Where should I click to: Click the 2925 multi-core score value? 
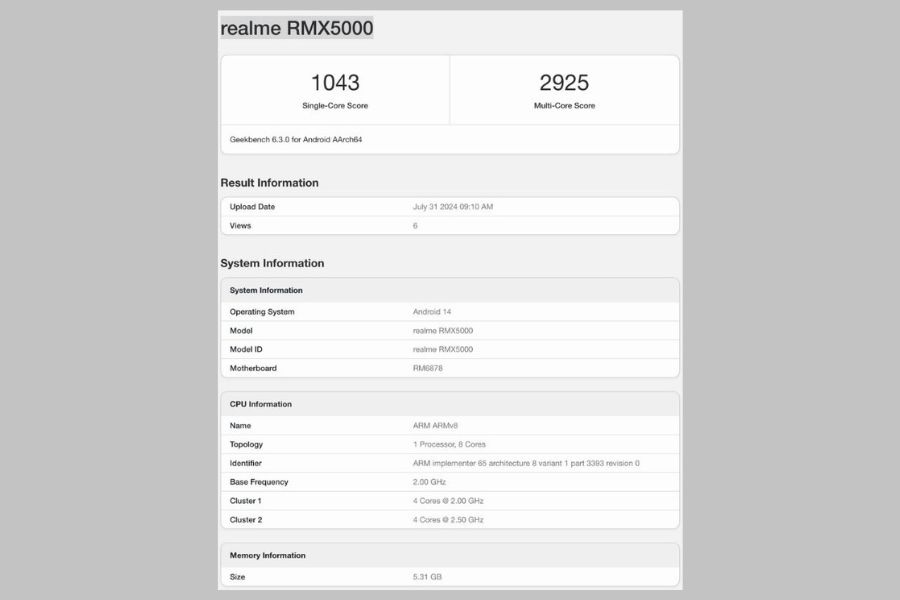pos(564,82)
